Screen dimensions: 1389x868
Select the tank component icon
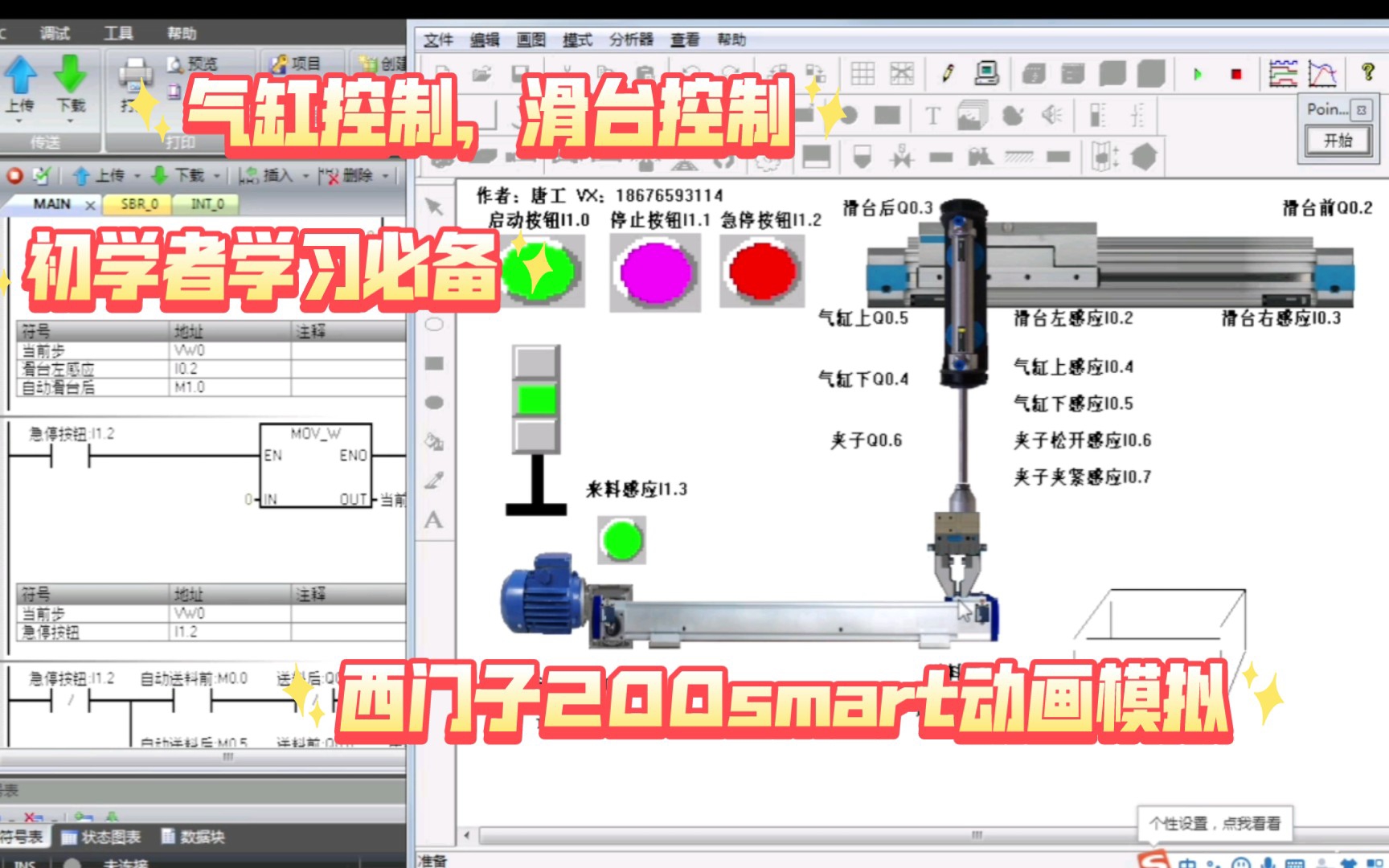(x=862, y=157)
